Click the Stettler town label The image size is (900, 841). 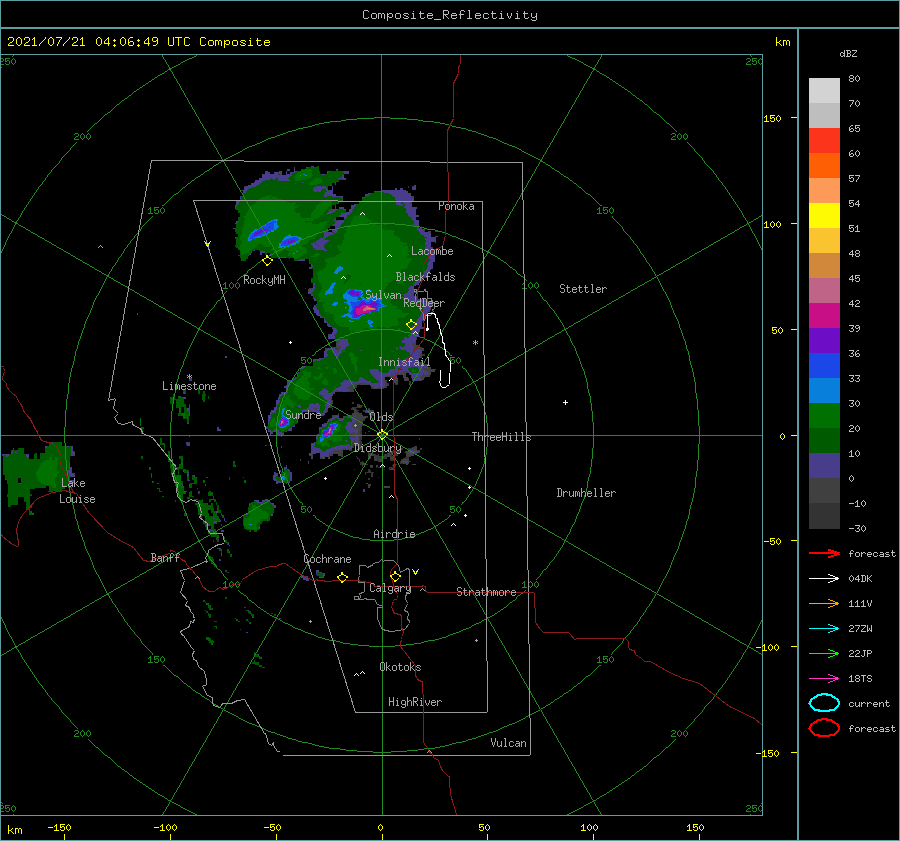pos(583,289)
